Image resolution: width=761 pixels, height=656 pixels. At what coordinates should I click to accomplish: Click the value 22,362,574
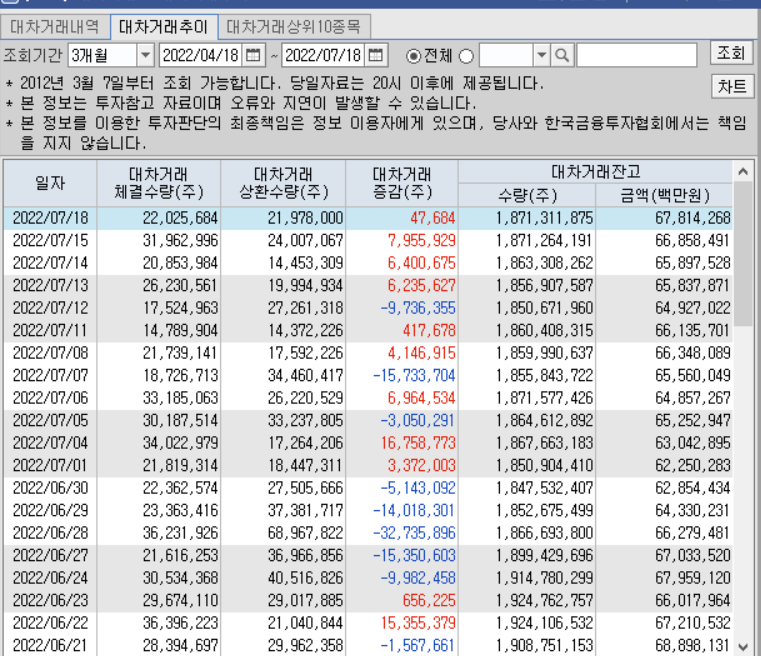tap(180, 488)
